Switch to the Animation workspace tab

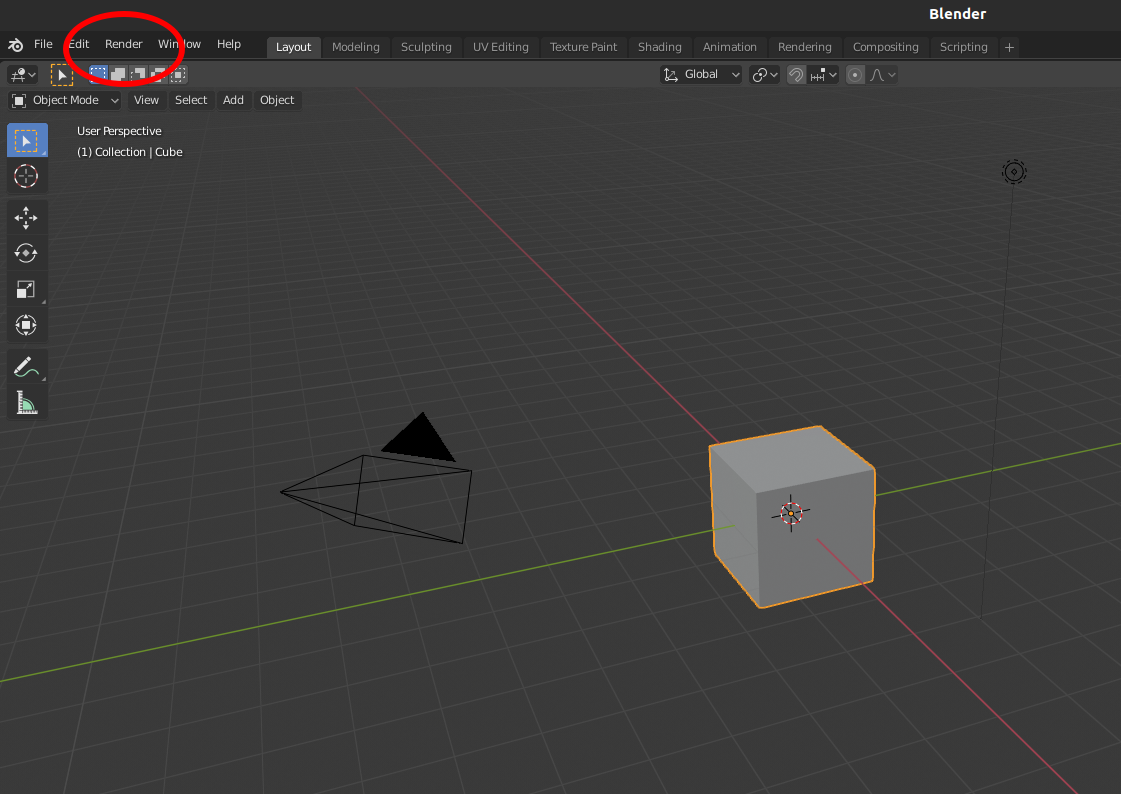(729, 47)
